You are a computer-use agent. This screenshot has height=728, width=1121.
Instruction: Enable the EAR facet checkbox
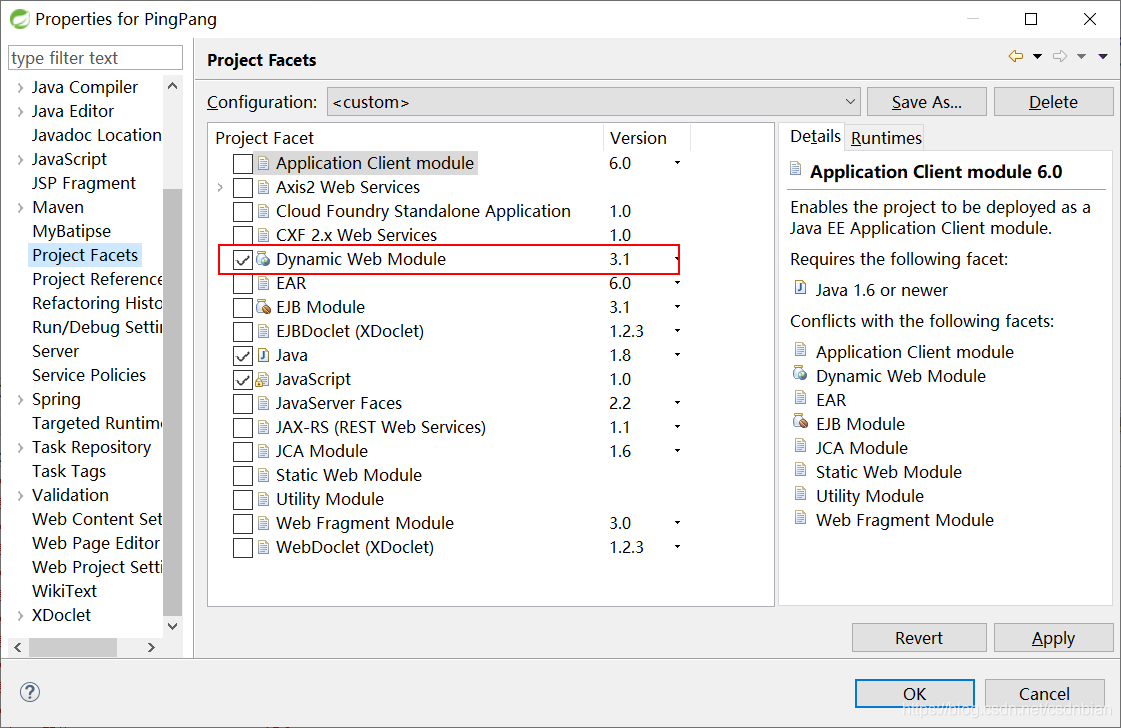[x=242, y=283]
